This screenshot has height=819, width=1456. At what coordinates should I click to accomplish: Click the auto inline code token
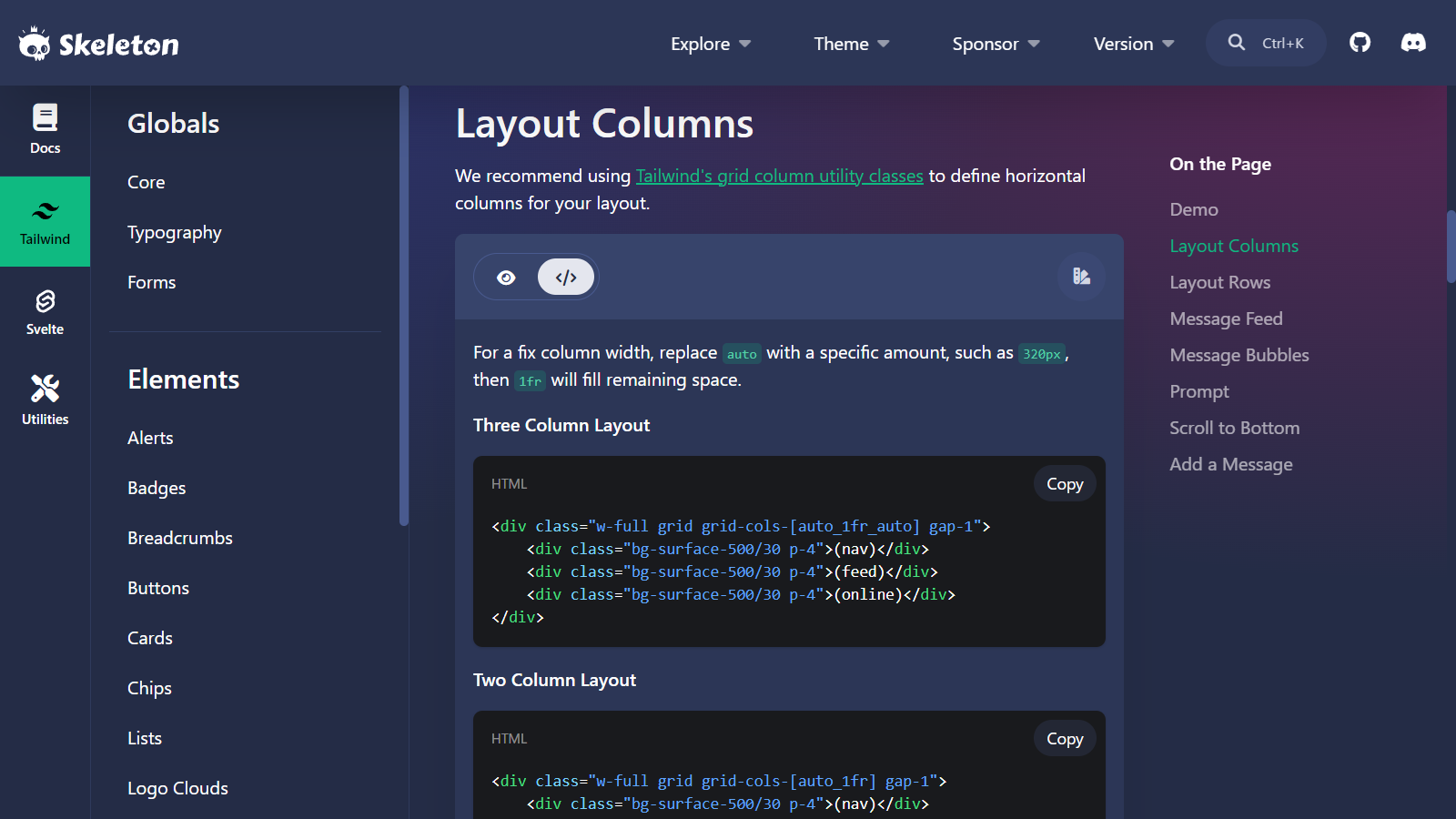click(x=742, y=354)
